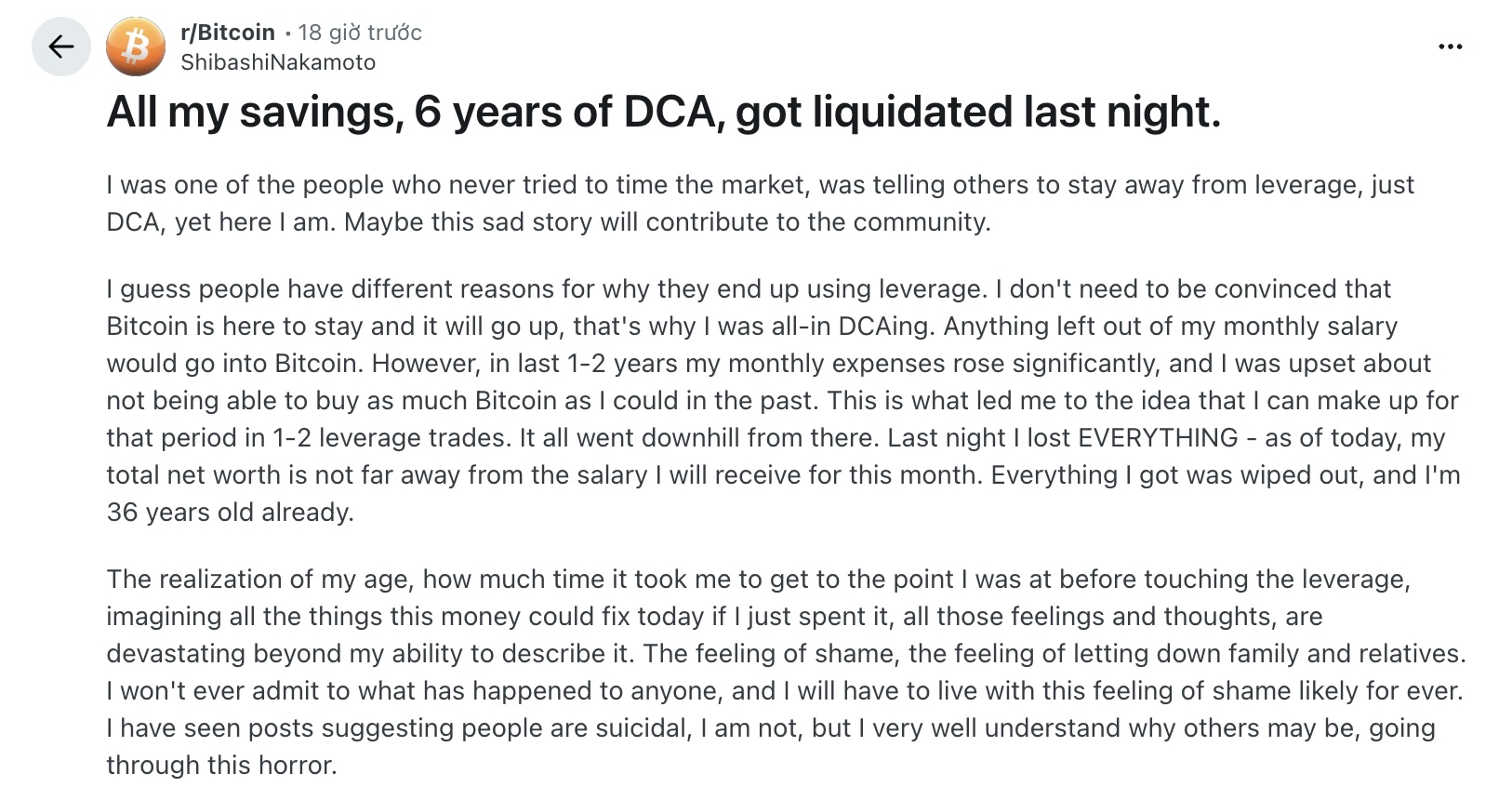This screenshot has width=1512, height=800.
Task: Click the paragraph starting "I was one of"
Action: click(760, 203)
